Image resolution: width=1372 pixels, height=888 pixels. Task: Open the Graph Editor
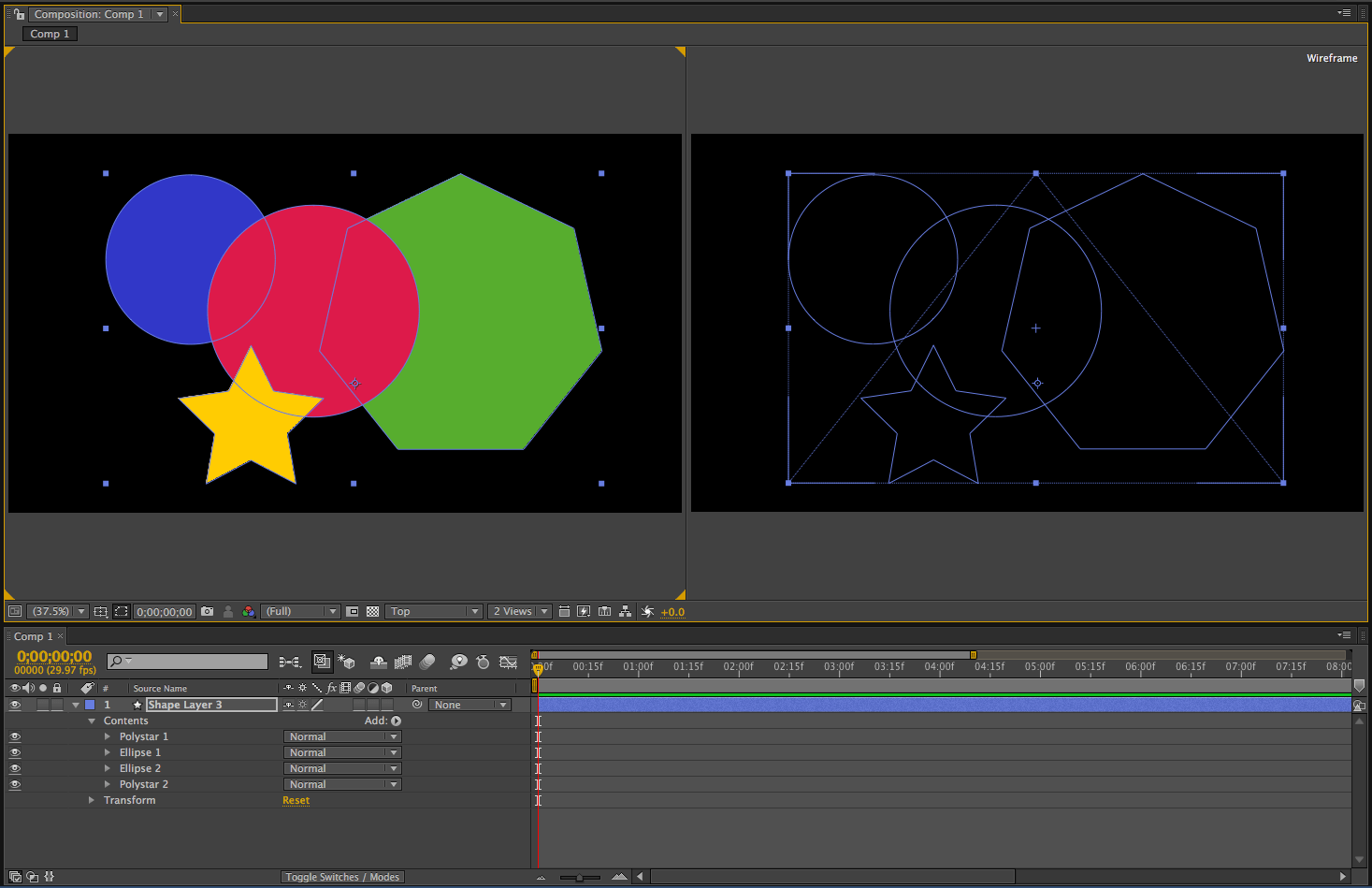508,662
